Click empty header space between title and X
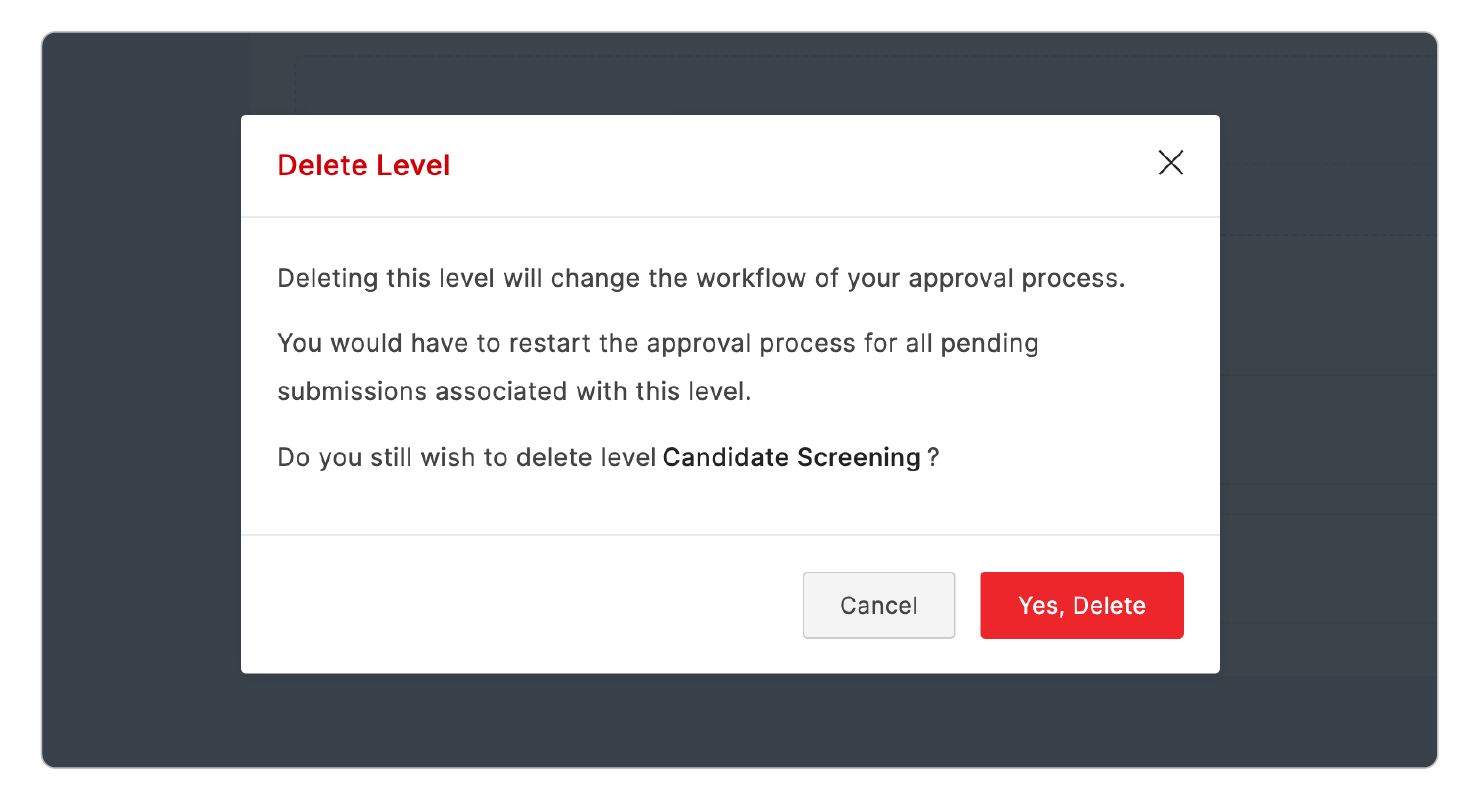The width and height of the screenshot is (1480, 800). point(800,165)
